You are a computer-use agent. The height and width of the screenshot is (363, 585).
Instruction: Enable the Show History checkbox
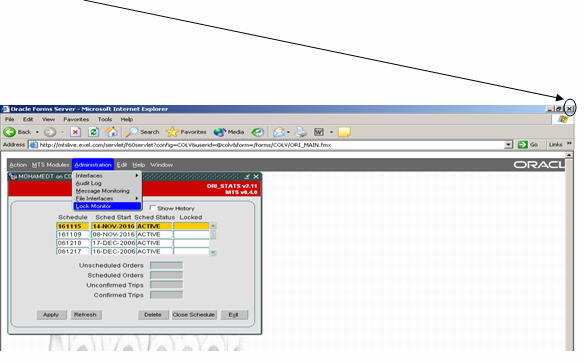click(x=153, y=208)
